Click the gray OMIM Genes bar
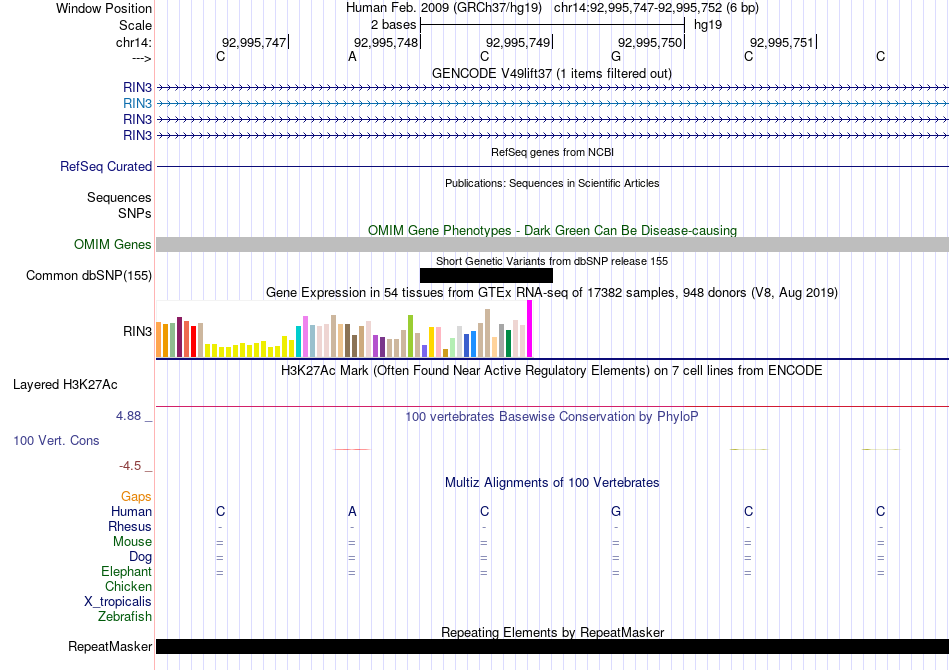 pyautogui.click(x=552, y=245)
